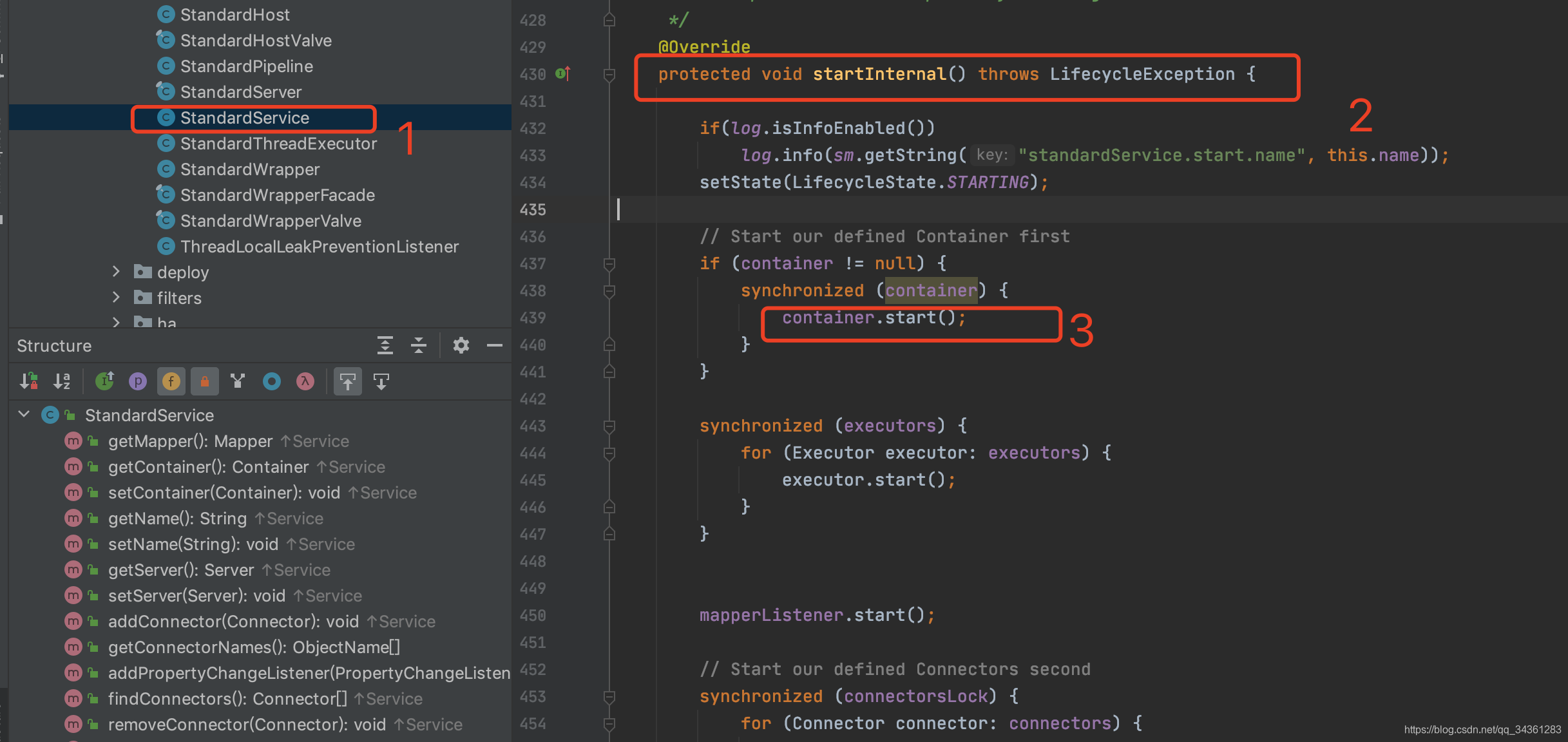Click line number 435 in gutter
This screenshot has height=742, width=1568.
click(533, 210)
